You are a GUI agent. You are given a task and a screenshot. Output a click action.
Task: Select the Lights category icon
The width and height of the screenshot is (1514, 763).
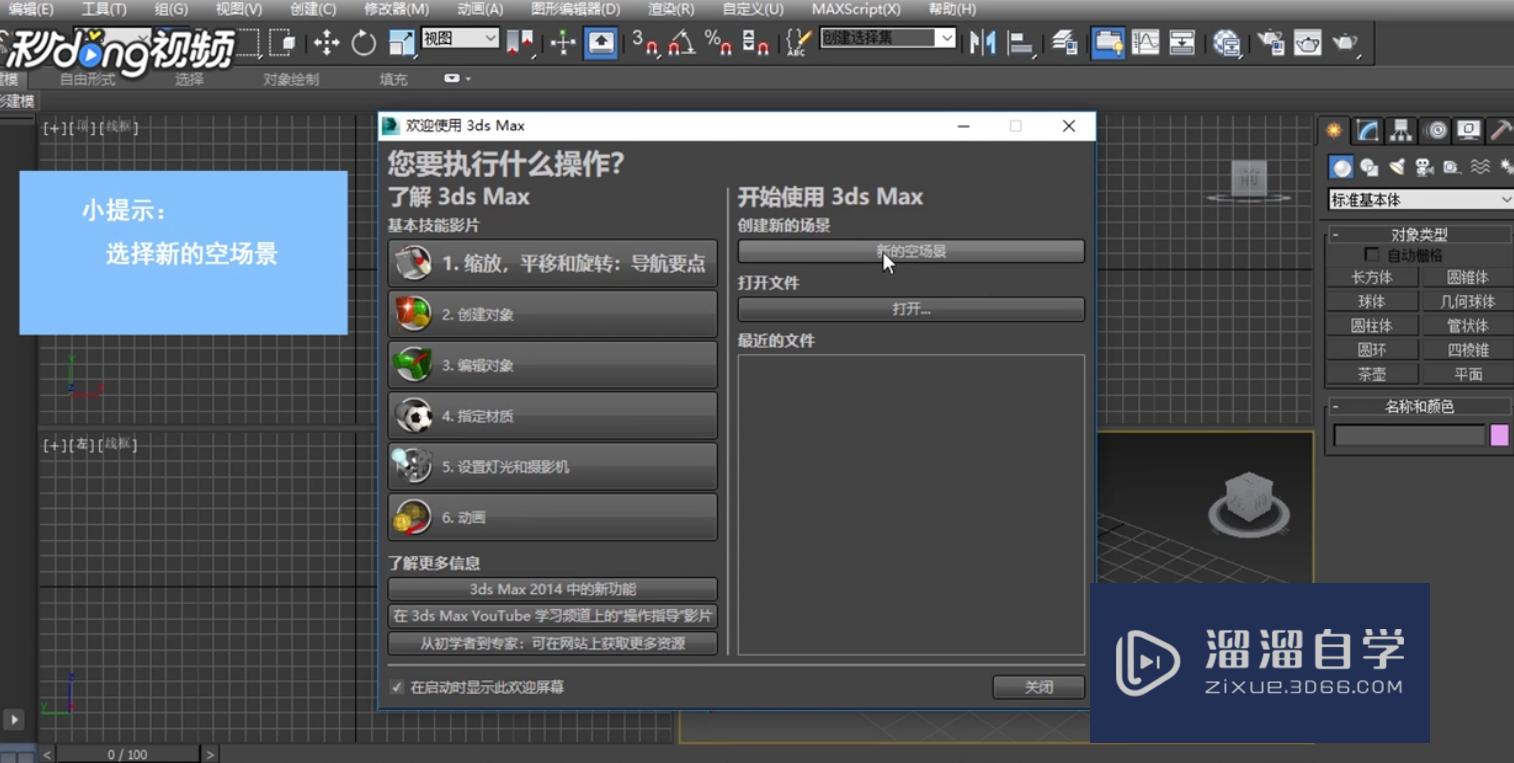click(x=1397, y=167)
